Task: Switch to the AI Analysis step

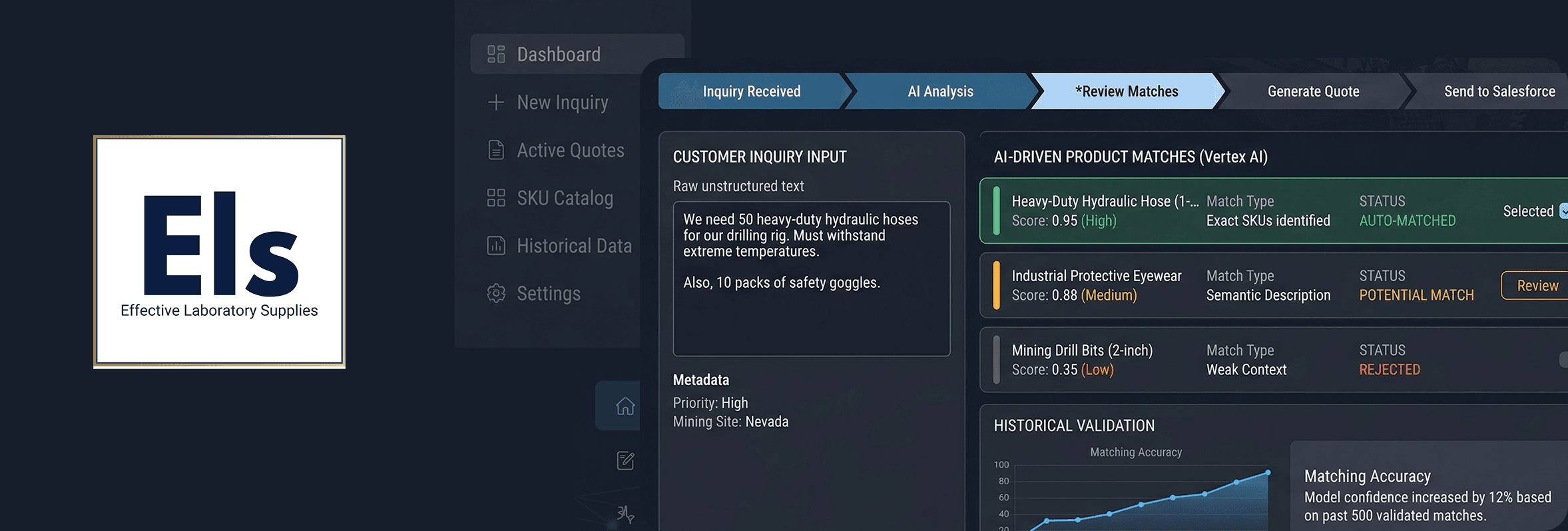Action: pyautogui.click(x=940, y=91)
